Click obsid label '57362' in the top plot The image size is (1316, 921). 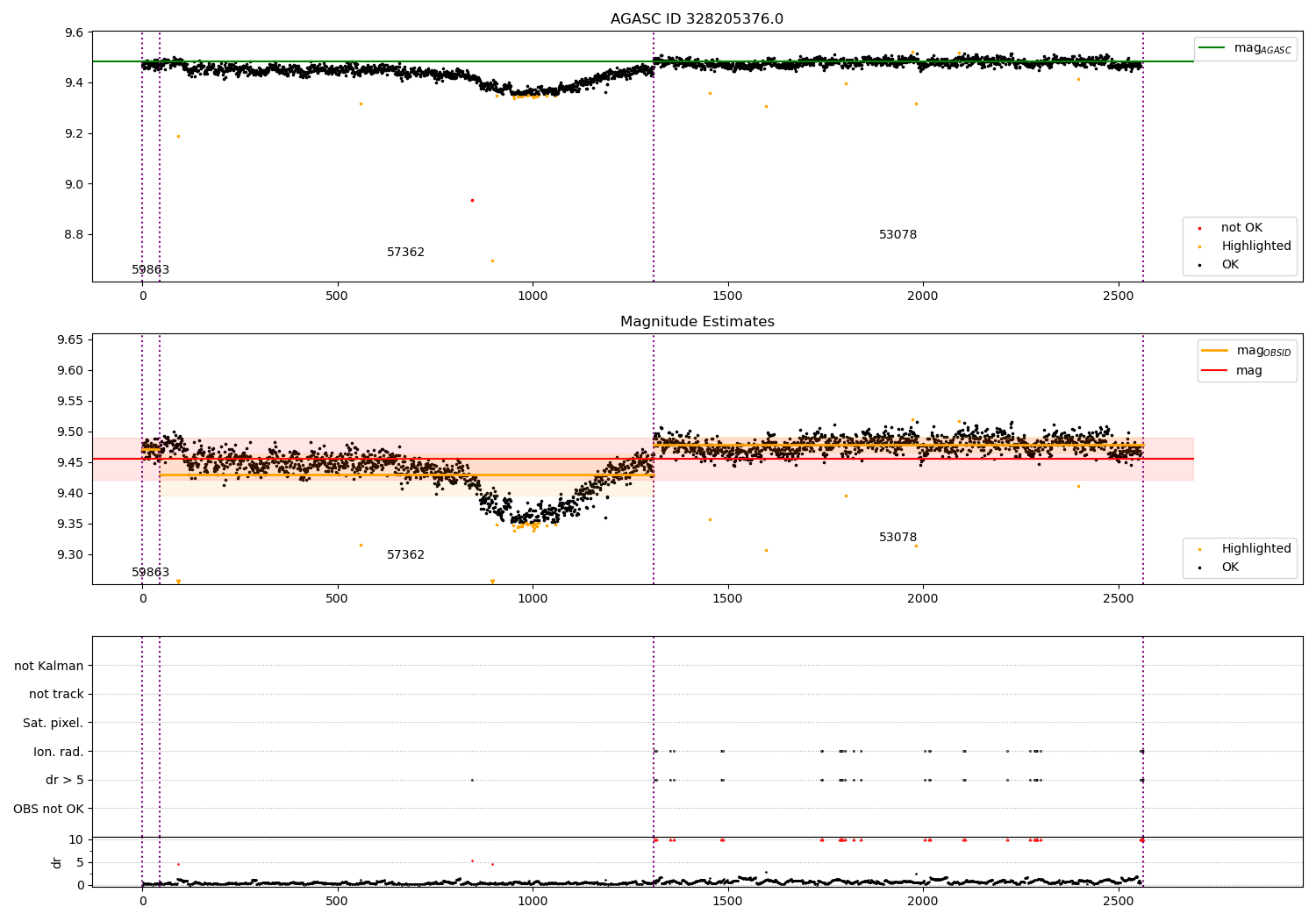[405, 253]
